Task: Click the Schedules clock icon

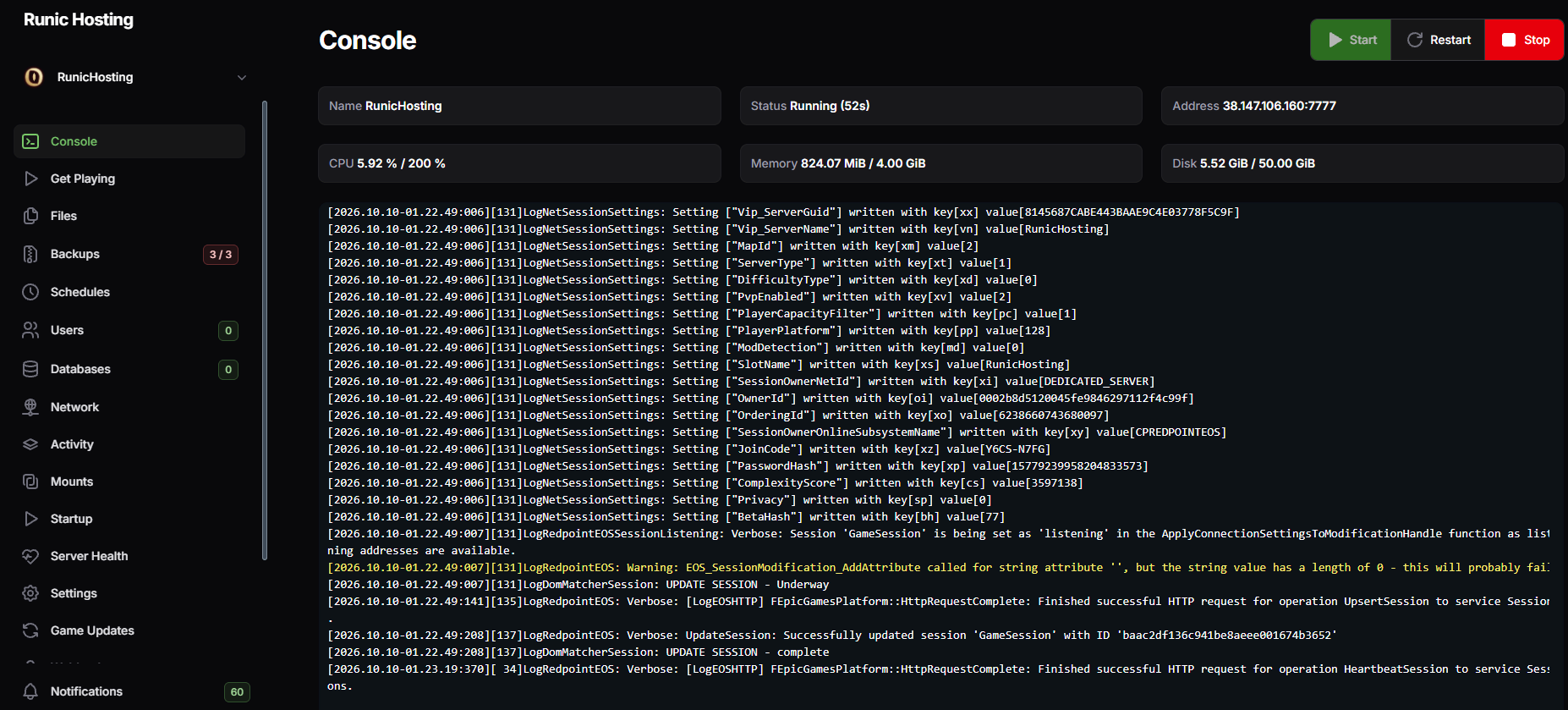Action: click(x=30, y=292)
